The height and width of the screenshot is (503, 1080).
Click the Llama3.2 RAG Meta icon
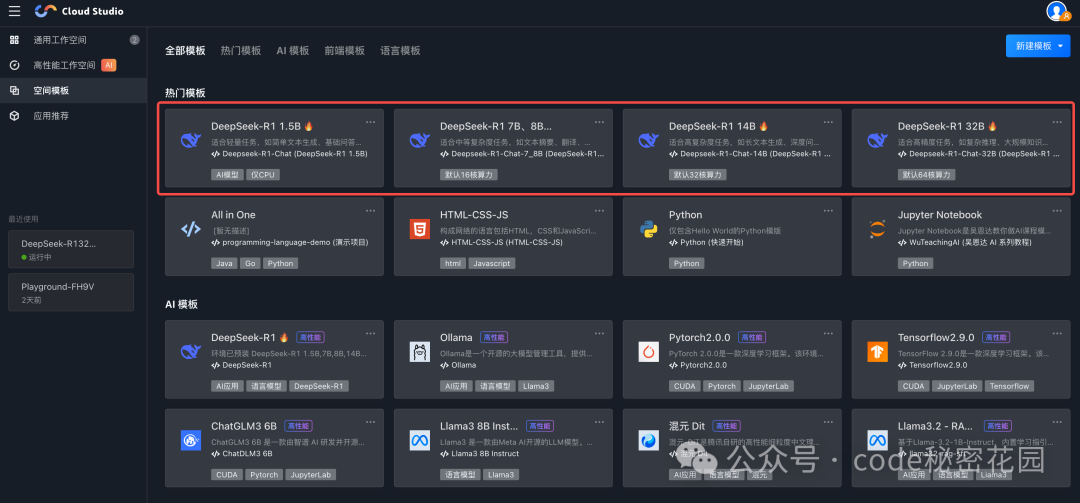pyautogui.click(x=877, y=440)
